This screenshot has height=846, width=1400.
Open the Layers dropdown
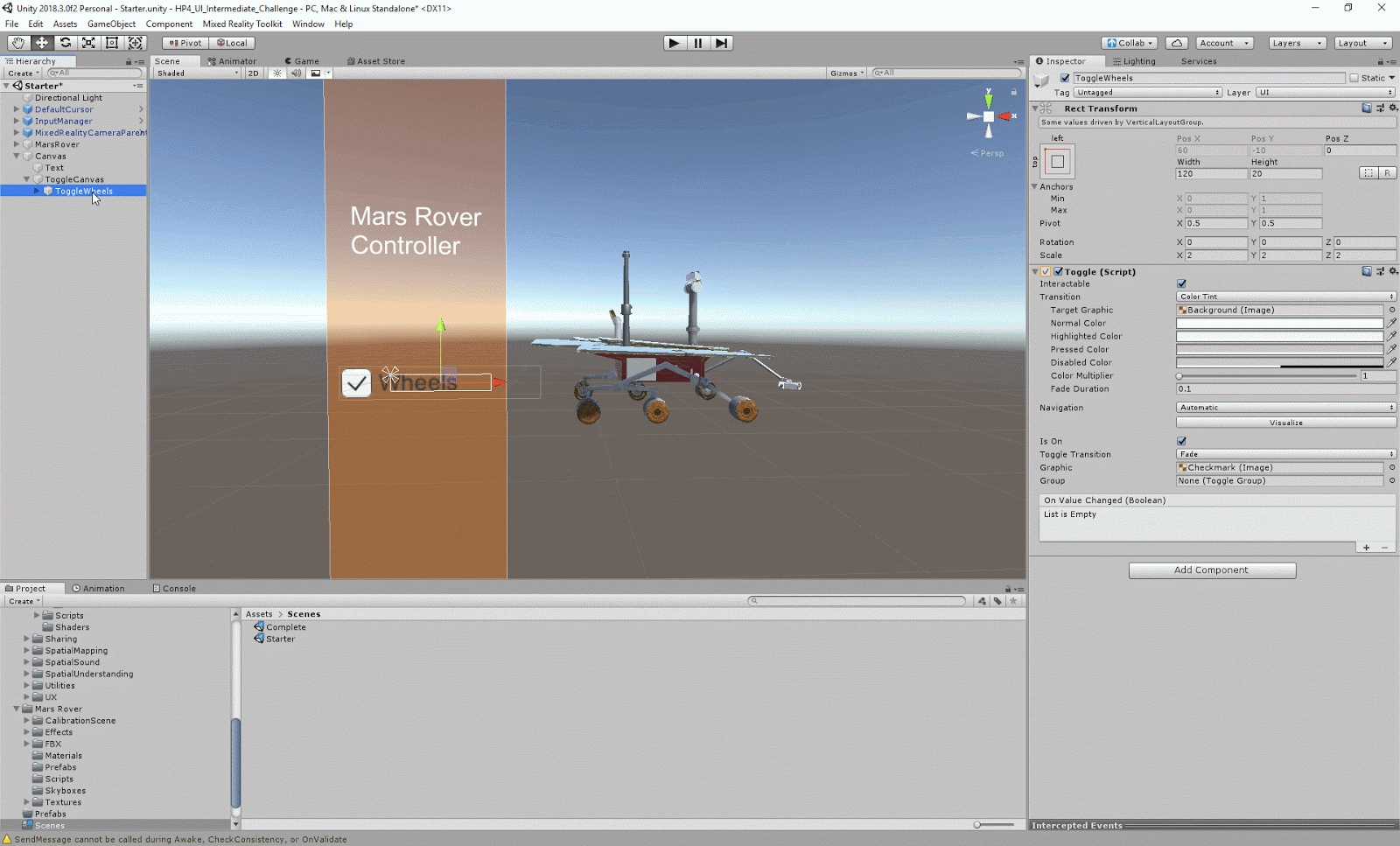pyautogui.click(x=1297, y=43)
